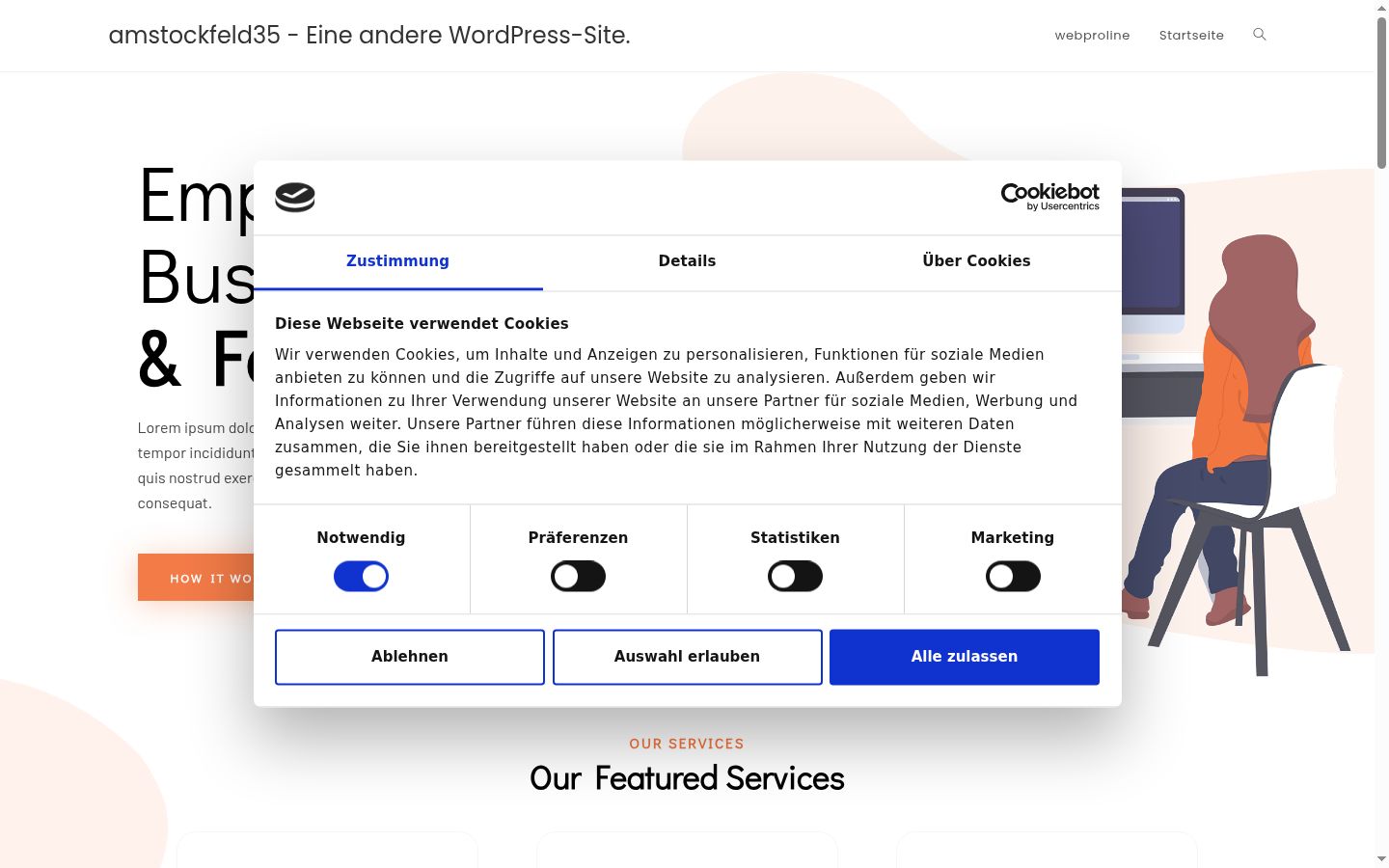Click the 'Our Featured Services' heading
The height and width of the screenshot is (868, 1389).
687,778
